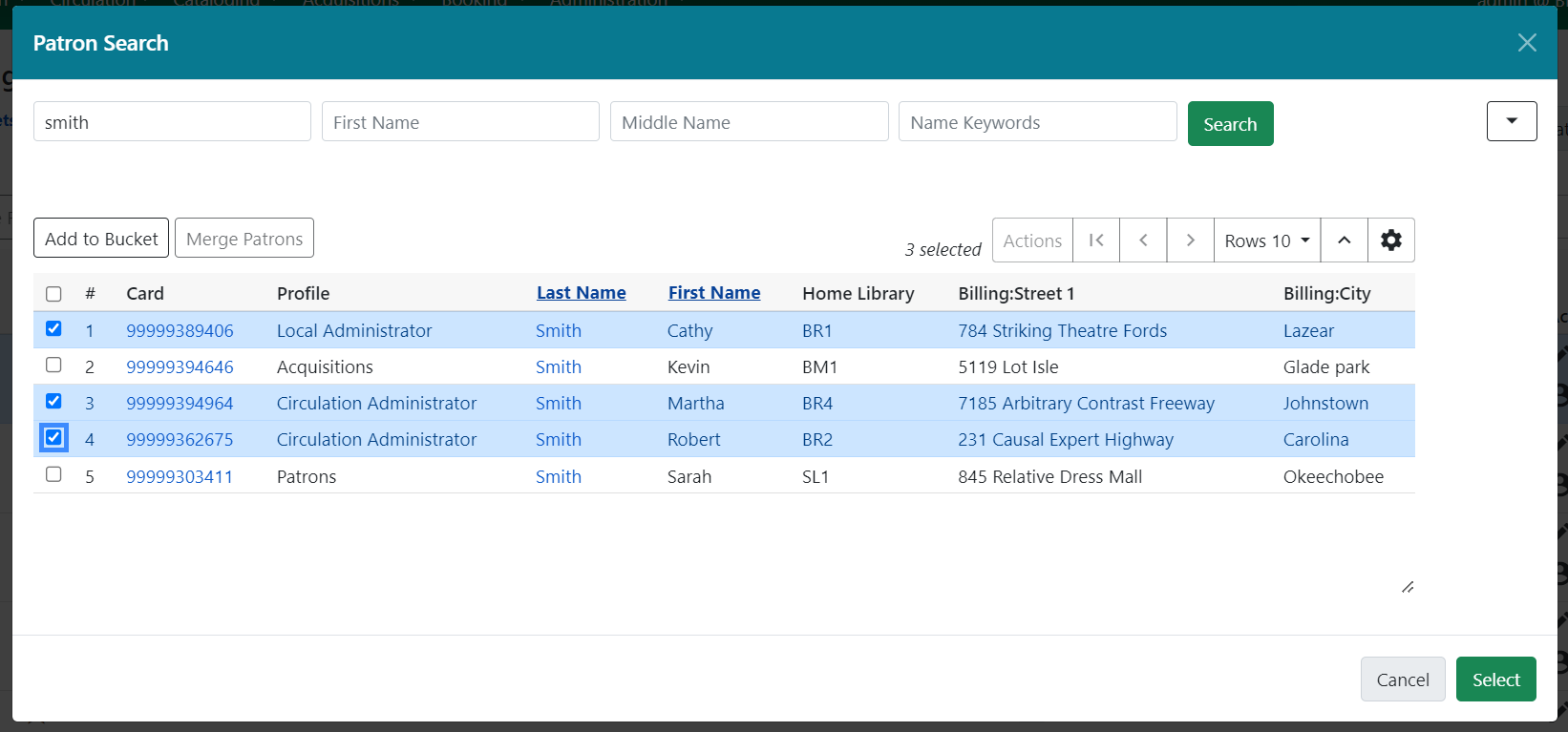Open the Rows 10 page size dropdown
Viewport: 1568px width, 732px height.
coord(1266,241)
